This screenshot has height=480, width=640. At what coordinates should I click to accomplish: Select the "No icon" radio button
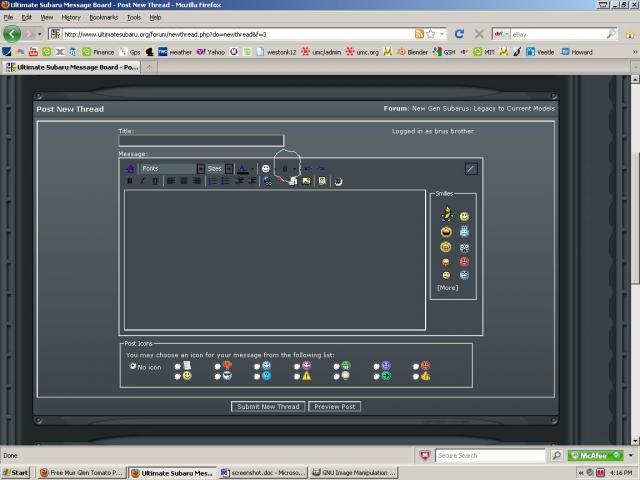click(133, 366)
